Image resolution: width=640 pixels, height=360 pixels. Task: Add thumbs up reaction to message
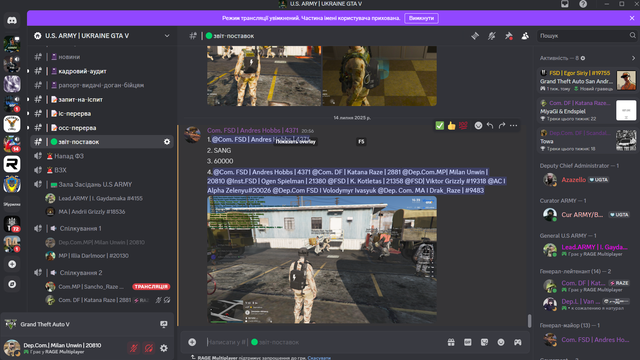[x=451, y=126]
